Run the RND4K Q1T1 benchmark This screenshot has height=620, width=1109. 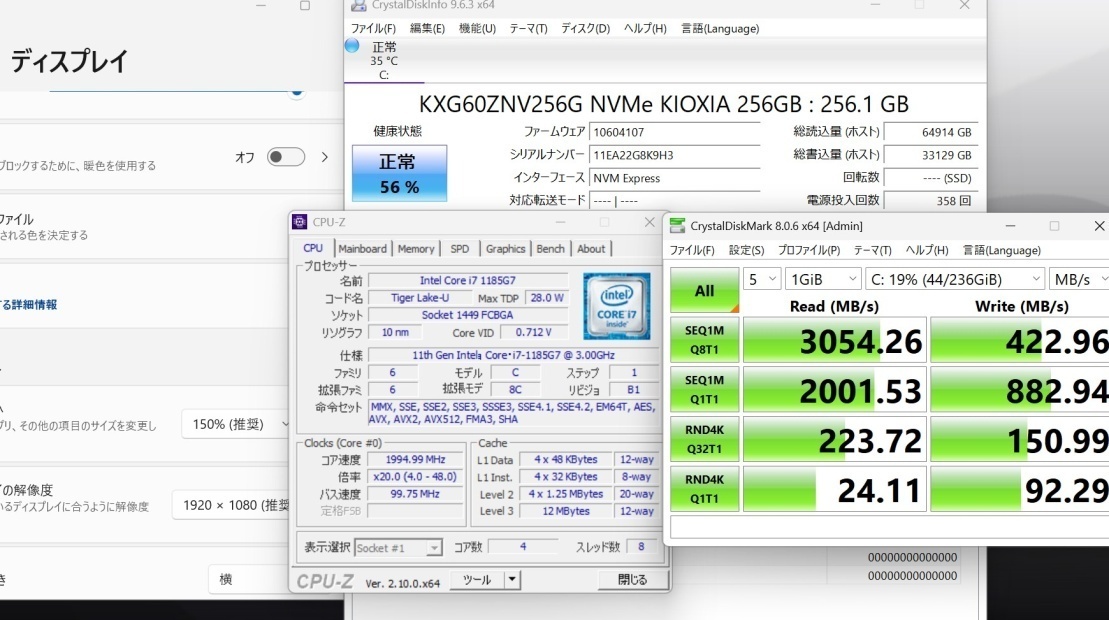pyautogui.click(x=704, y=489)
